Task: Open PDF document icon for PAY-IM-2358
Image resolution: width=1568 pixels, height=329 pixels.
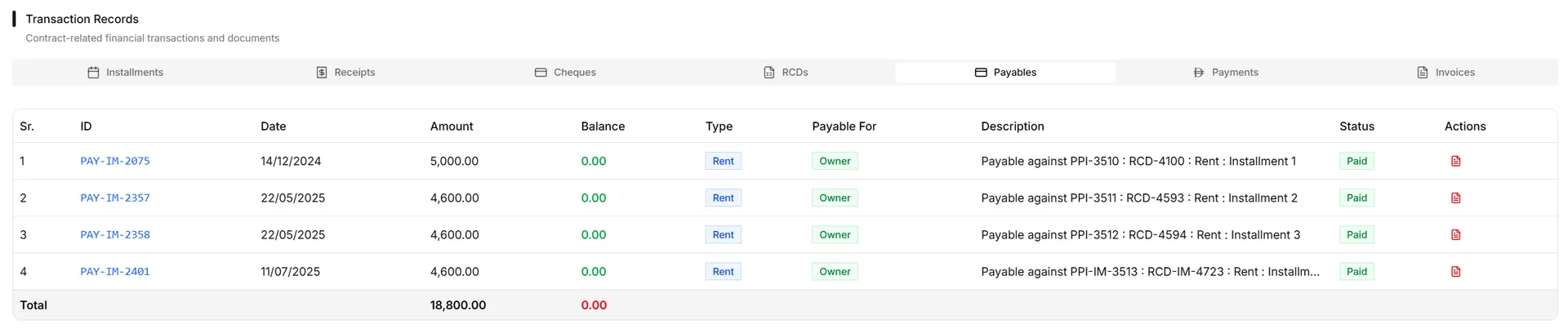Action: pos(1455,234)
